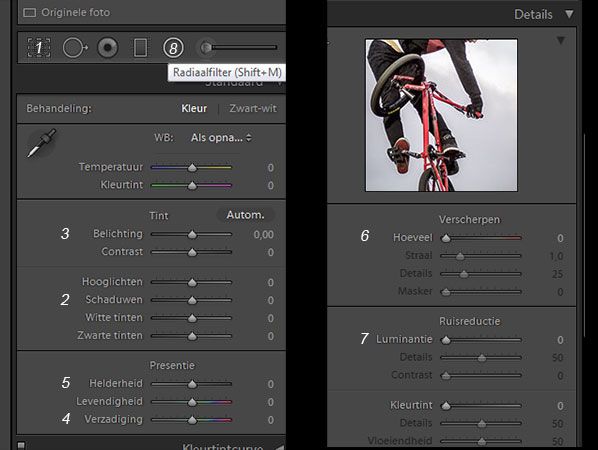The width and height of the screenshot is (598, 450).
Task: Activate the Radial Filter tool icon
Action: 173,48
